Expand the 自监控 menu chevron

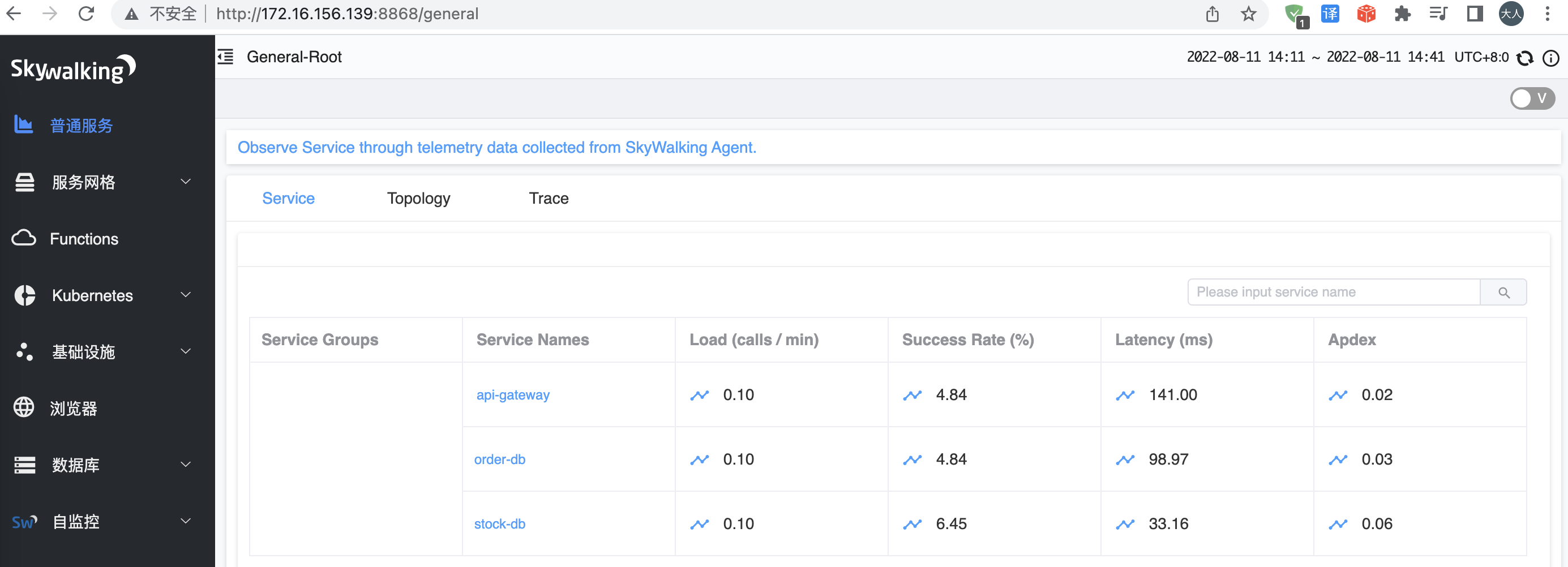tap(186, 521)
